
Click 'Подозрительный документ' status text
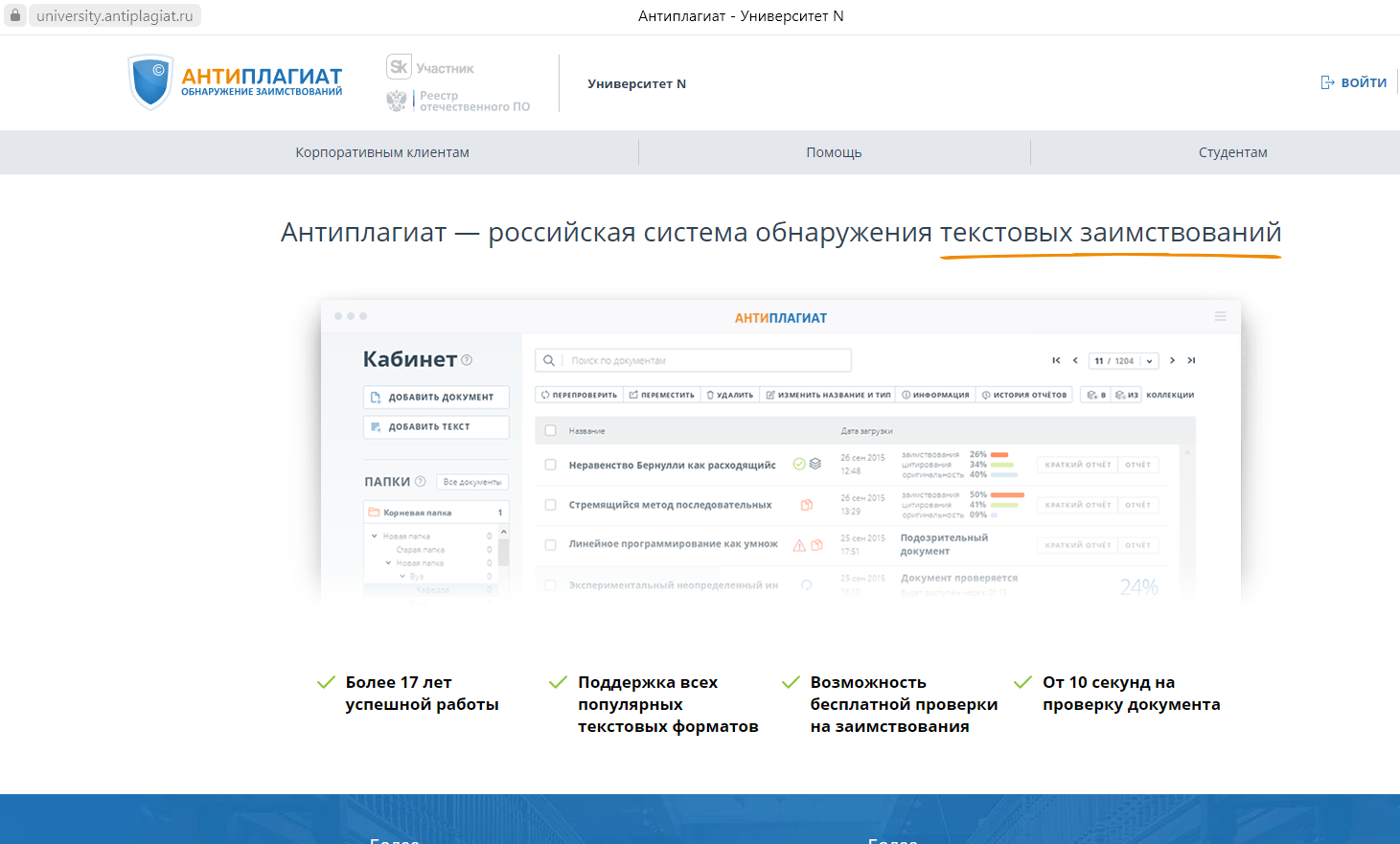coord(944,544)
